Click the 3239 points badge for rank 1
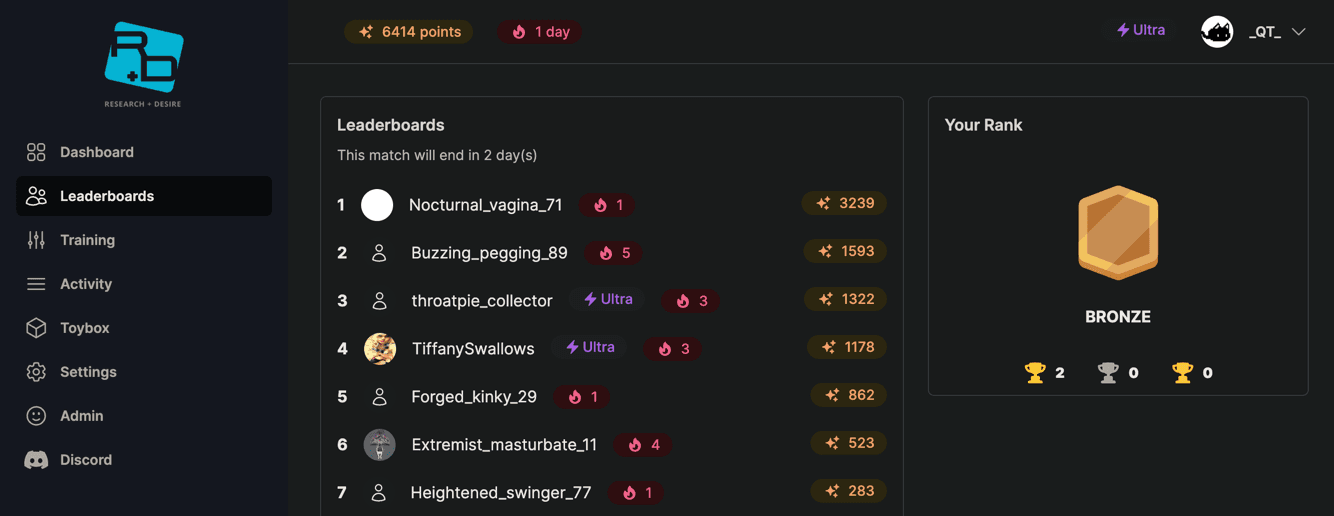The height and width of the screenshot is (516, 1334). pyautogui.click(x=845, y=203)
